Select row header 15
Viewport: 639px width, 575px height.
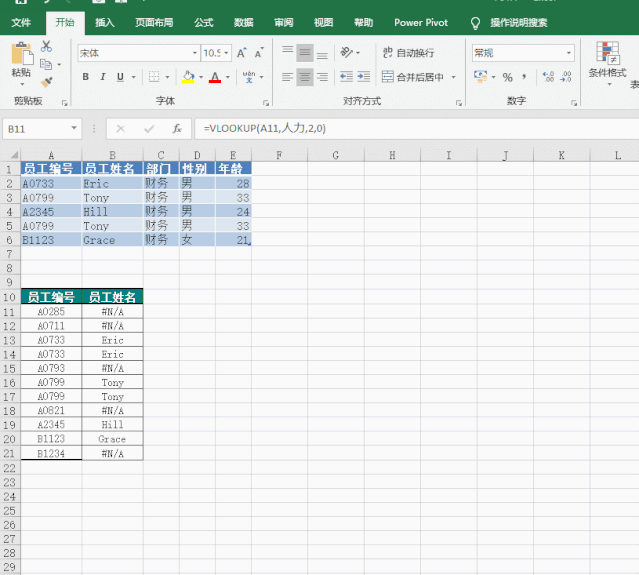pyautogui.click(x=10, y=368)
